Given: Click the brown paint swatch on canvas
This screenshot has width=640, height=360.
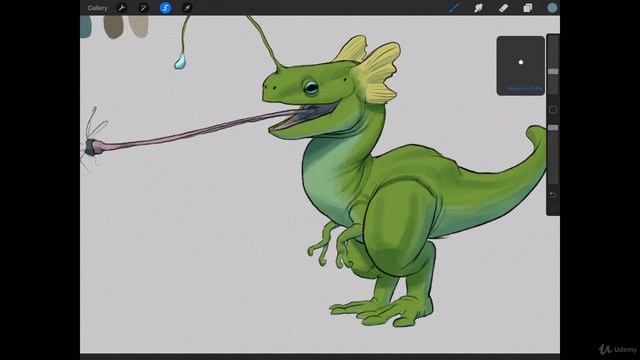Looking at the screenshot, I should click(x=113, y=27).
